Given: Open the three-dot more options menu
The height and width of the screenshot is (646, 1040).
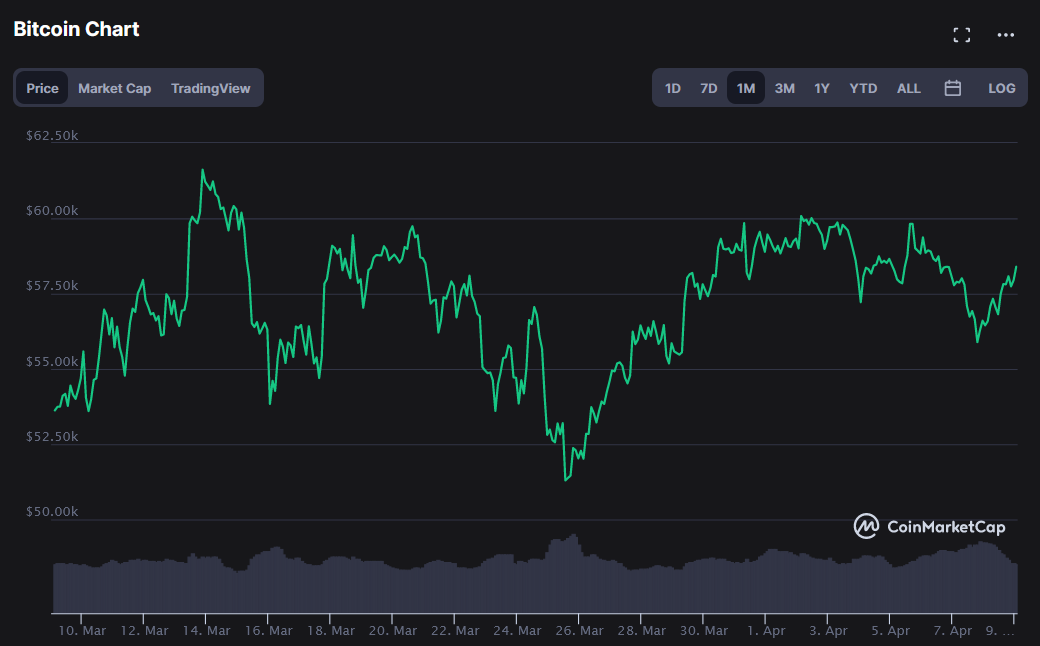Looking at the screenshot, I should [1006, 35].
